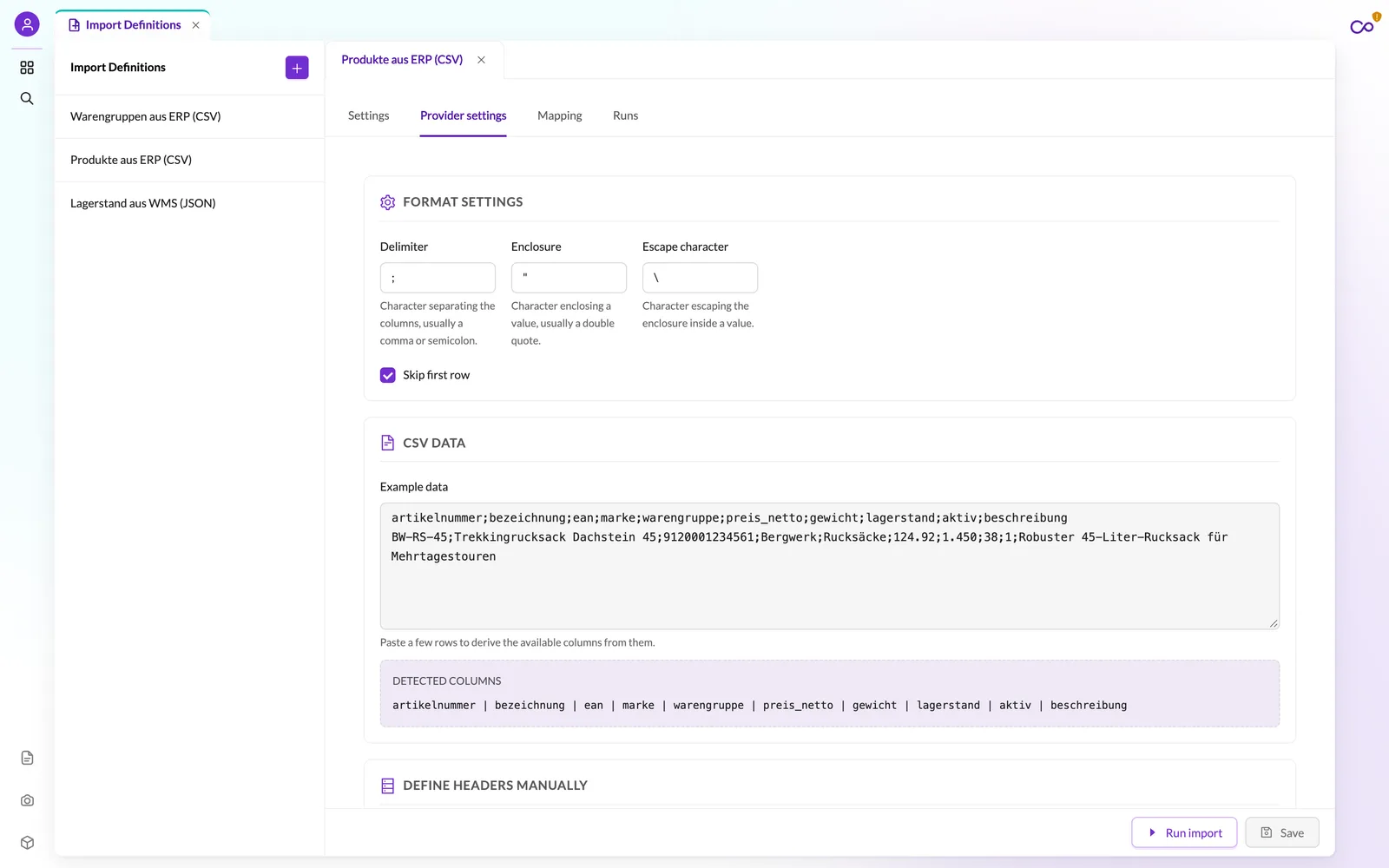The image size is (1389, 868).
Task: Open the document icon in lower sidebar
Action: pos(27,758)
